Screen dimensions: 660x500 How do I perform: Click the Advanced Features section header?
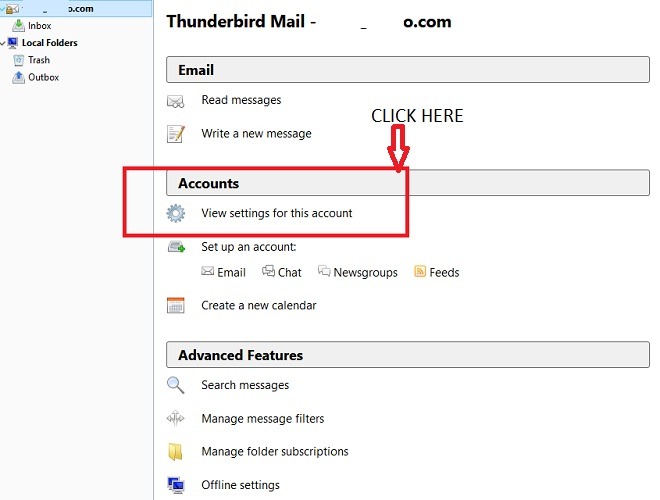tap(408, 354)
